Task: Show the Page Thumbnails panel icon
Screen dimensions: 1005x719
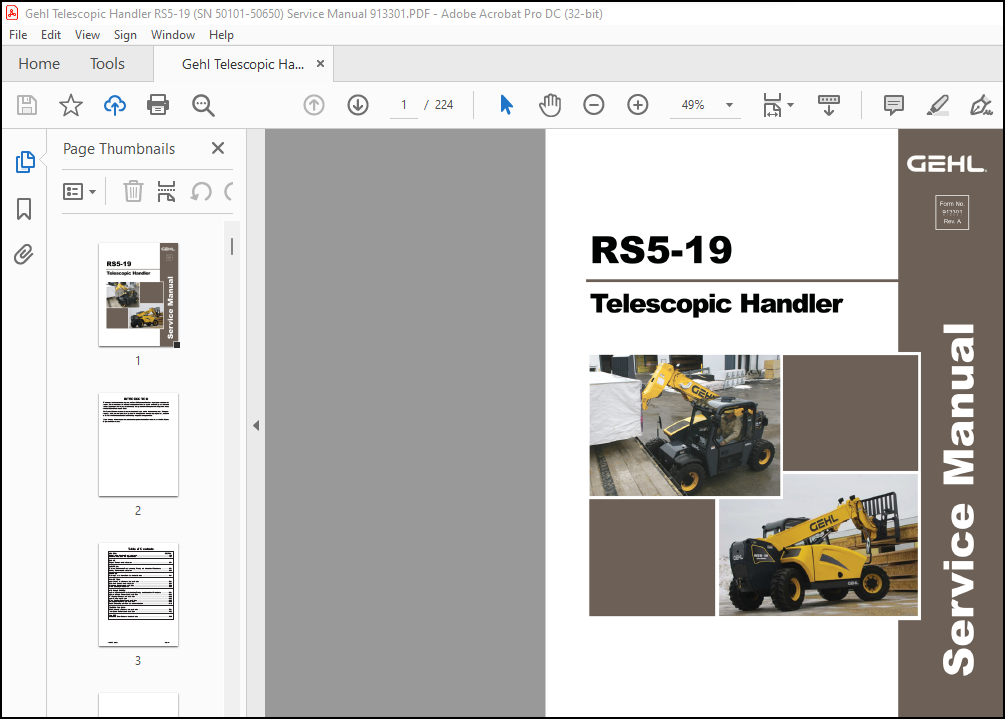Action: point(25,162)
